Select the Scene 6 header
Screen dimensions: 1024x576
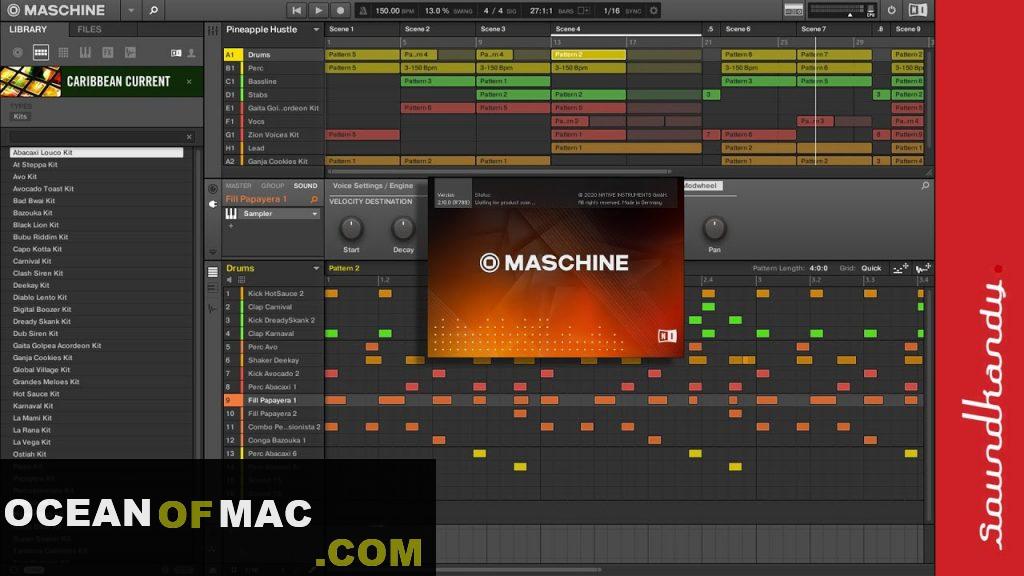(x=738, y=29)
